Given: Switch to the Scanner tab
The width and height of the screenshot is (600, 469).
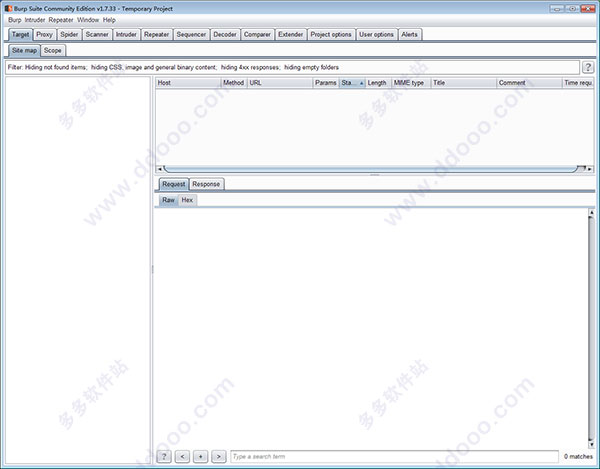Looking at the screenshot, I should (97, 34).
